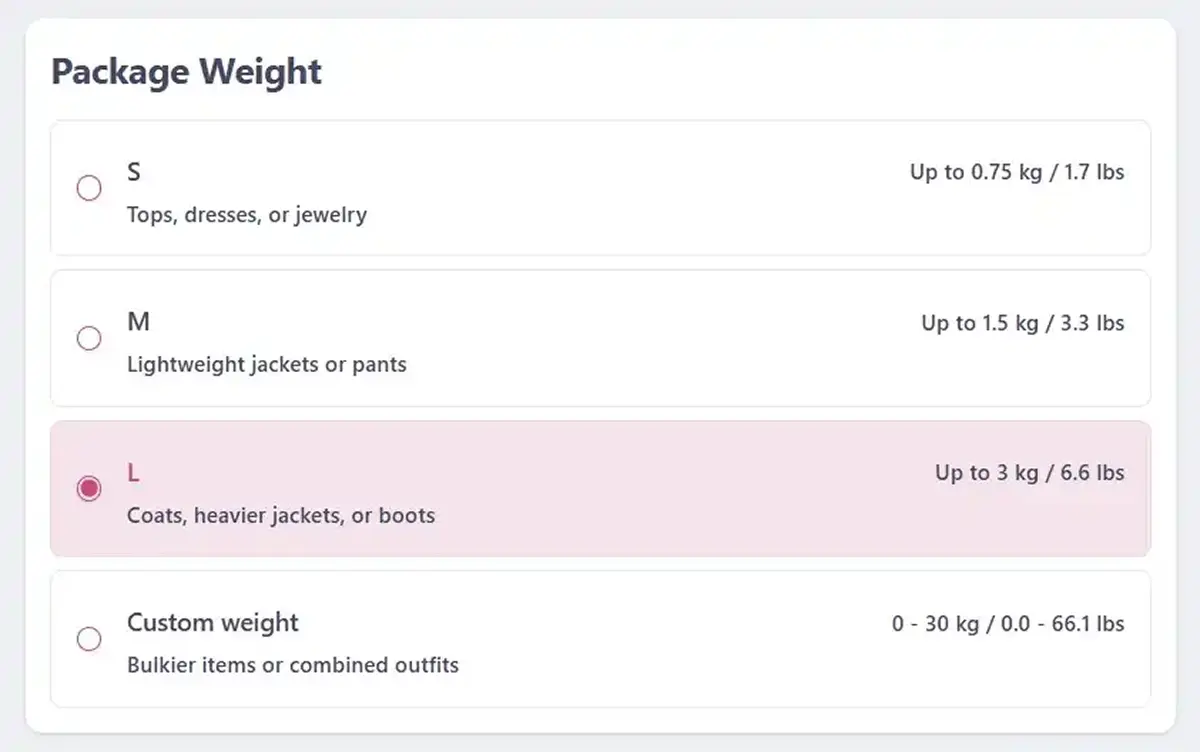Click the 'M' size label

(139, 322)
